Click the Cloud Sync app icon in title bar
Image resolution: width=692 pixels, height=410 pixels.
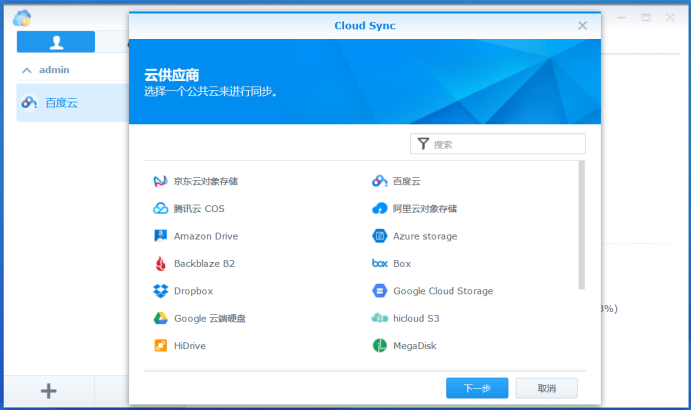click(22, 18)
